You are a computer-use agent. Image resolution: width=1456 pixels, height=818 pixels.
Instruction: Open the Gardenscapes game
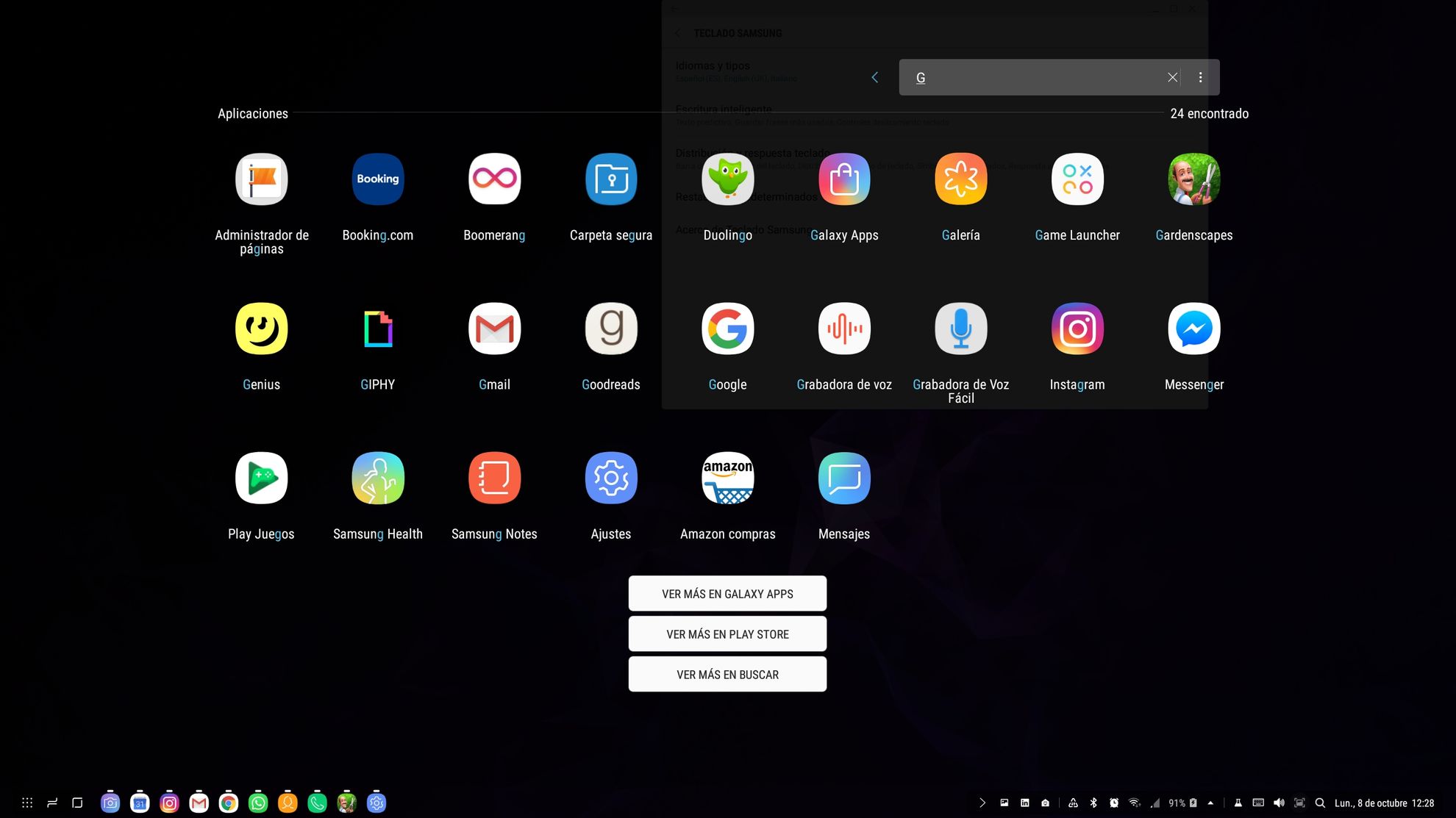pyautogui.click(x=1193, y=179)
